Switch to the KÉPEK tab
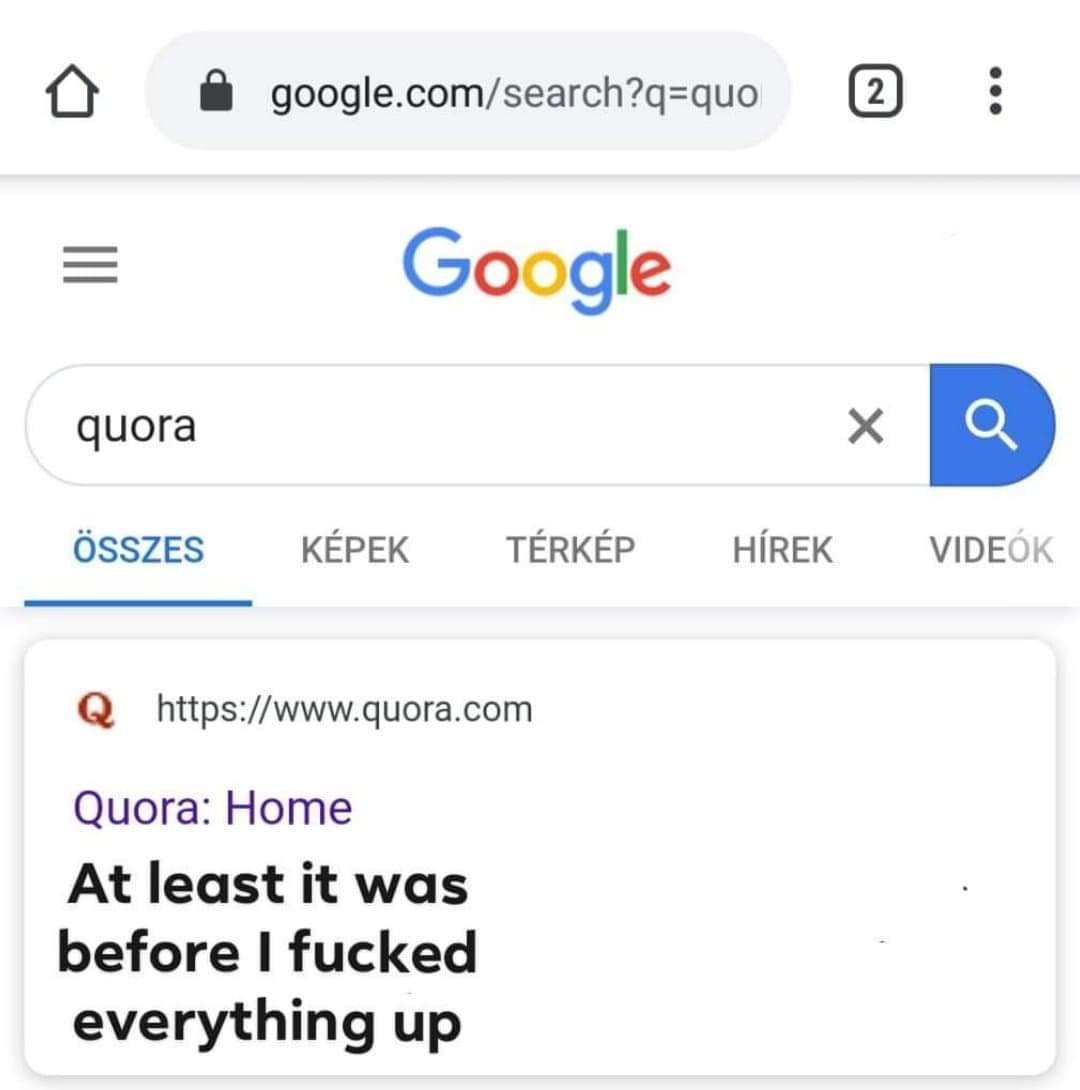 point(355,550)
